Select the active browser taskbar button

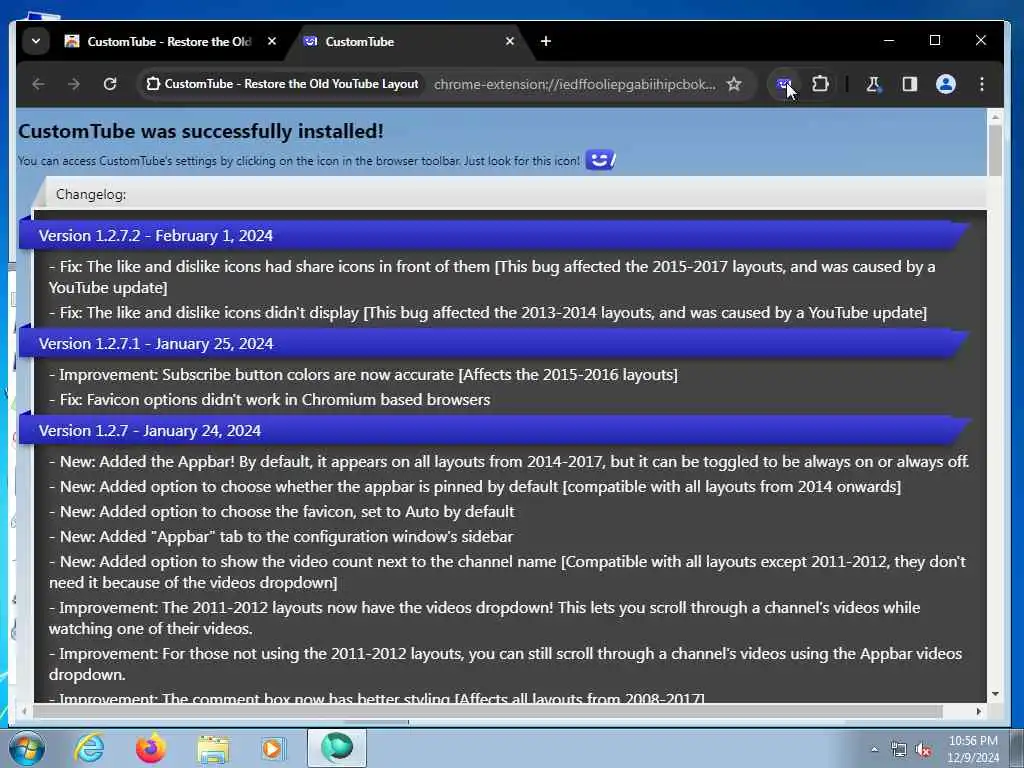pos(337,748)
